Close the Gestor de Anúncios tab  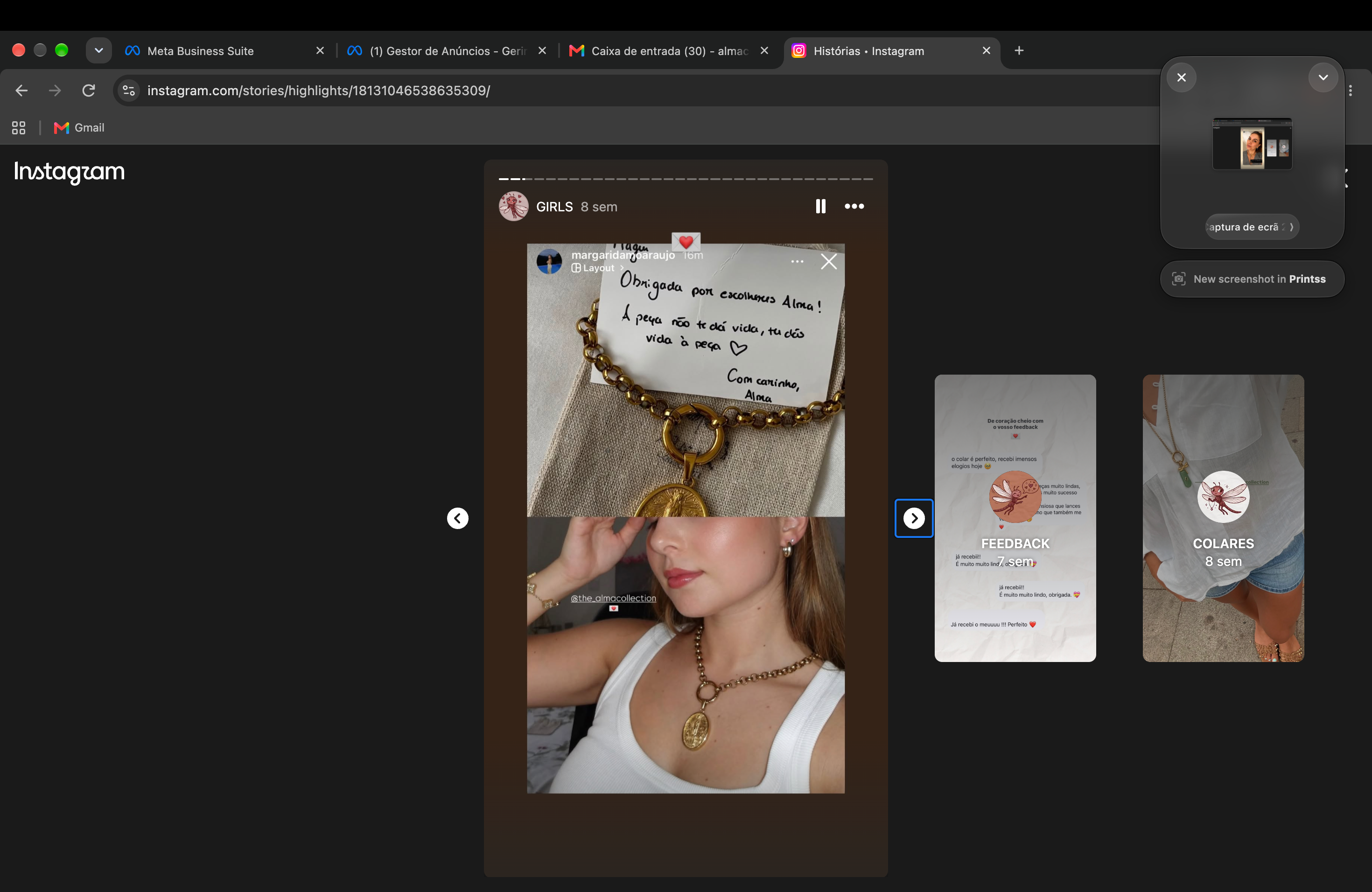542,51
